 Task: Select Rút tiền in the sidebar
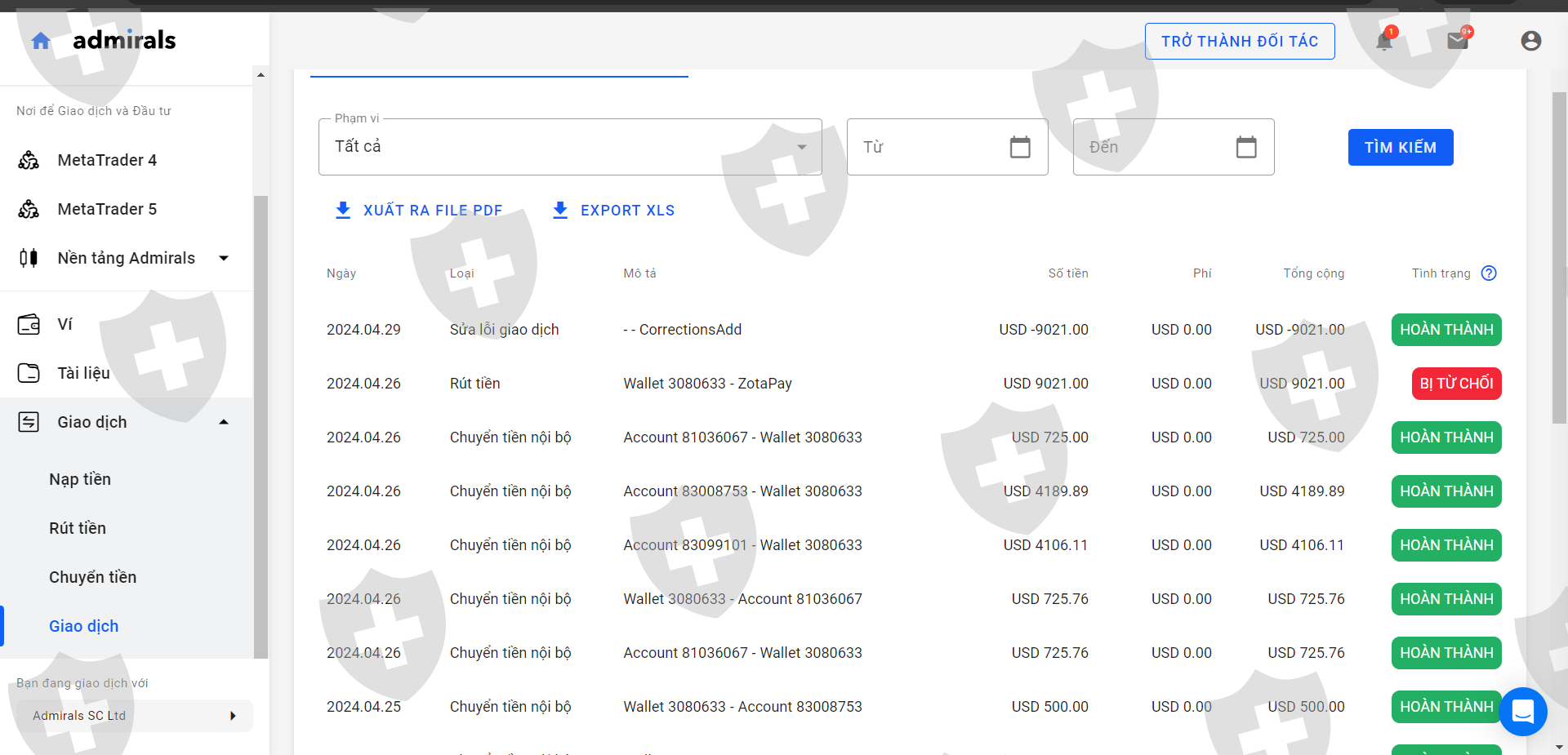pos(78,528)
